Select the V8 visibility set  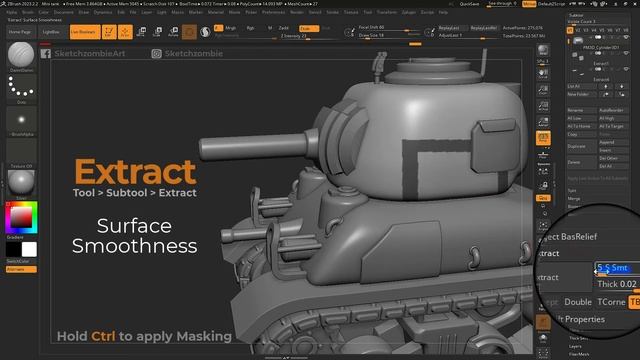626,30
